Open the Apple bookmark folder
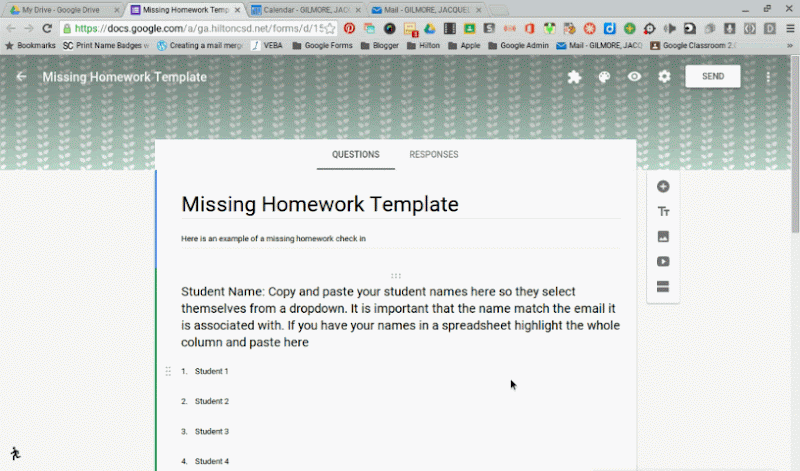This screenshot has height=471, width=800. pyautogui.click(x=464, y=45)
